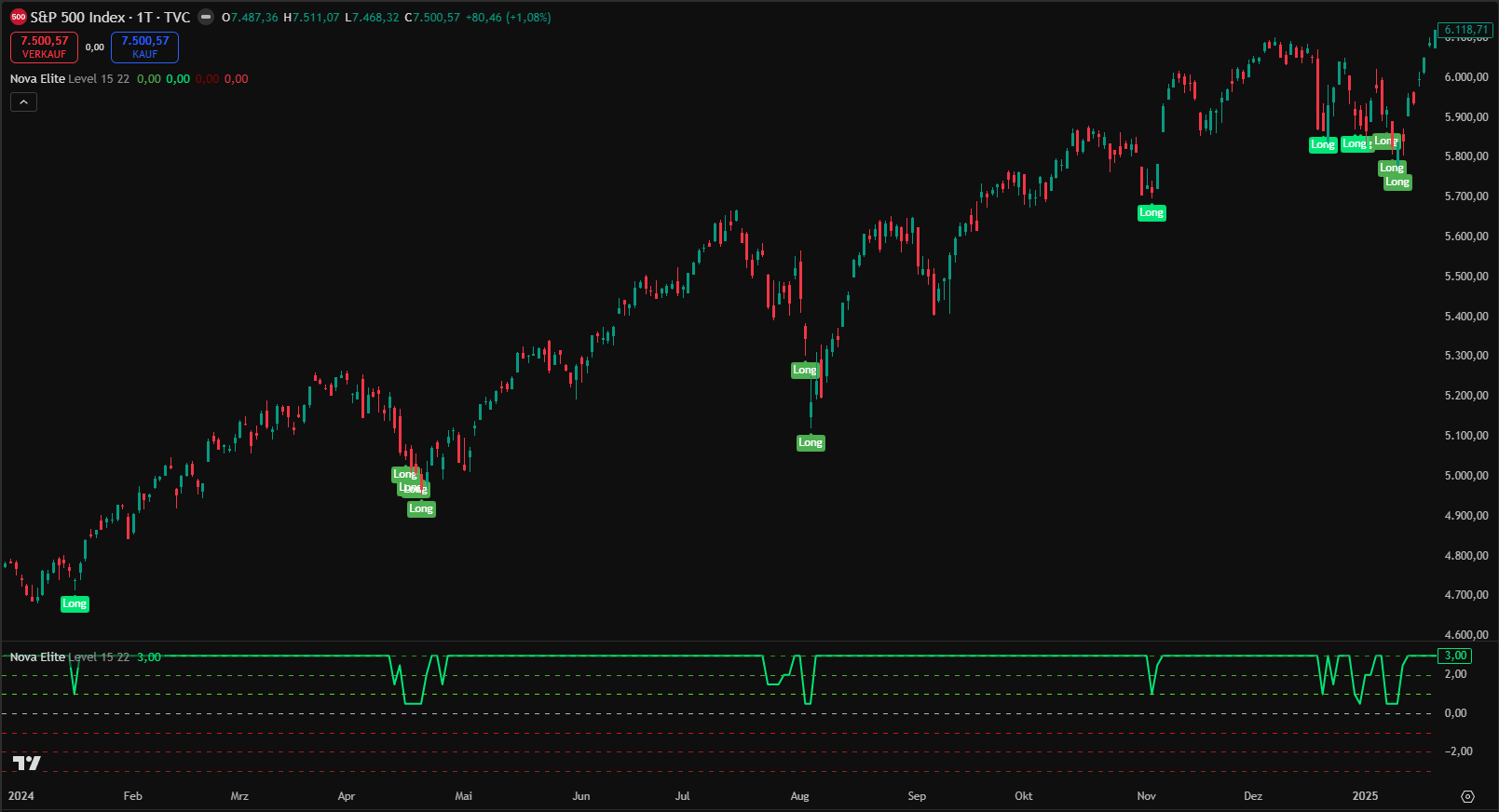Click the grey market status dash icon

tap(206, 17)
